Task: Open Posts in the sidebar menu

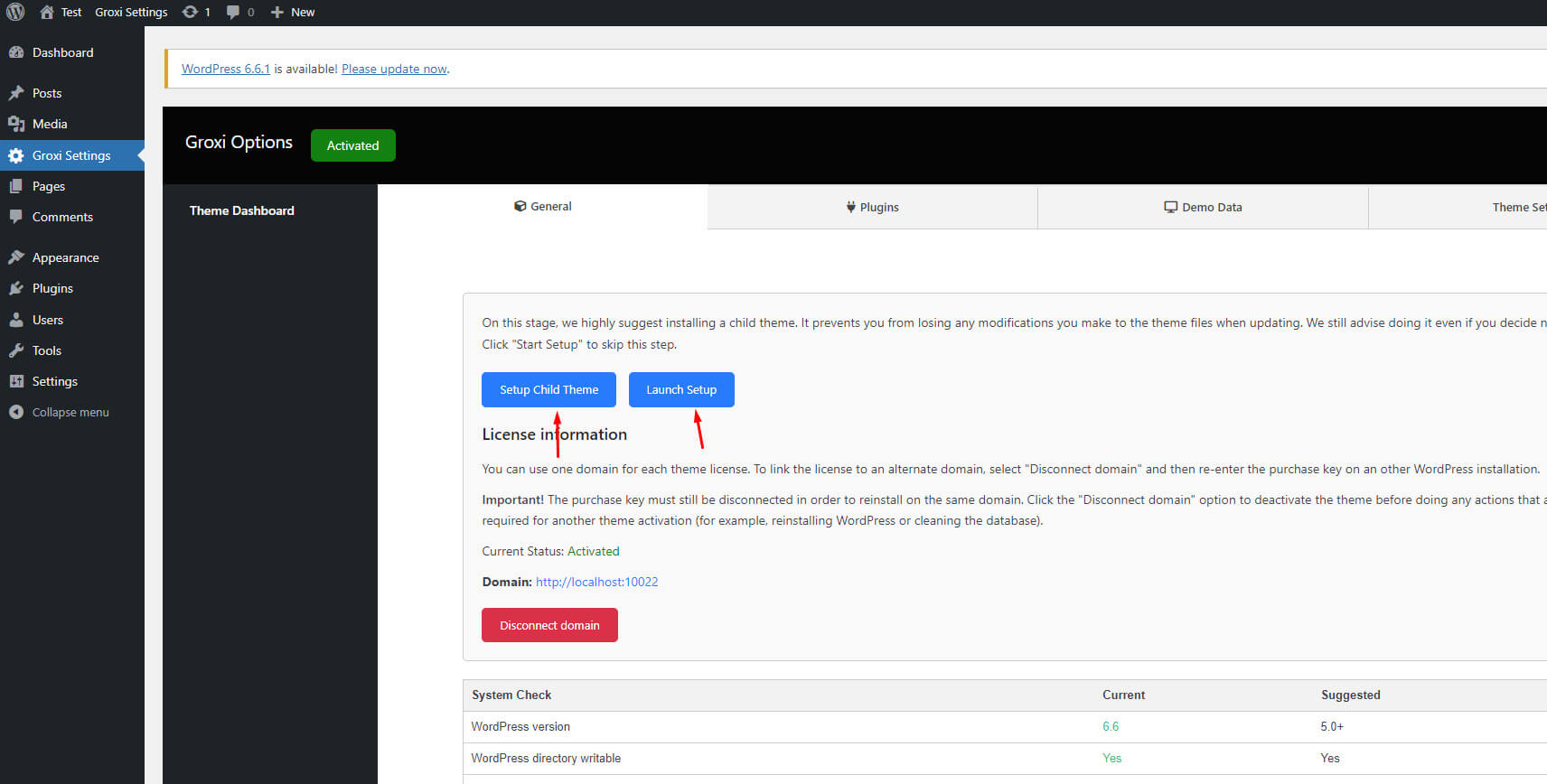Action: (72, 93)
